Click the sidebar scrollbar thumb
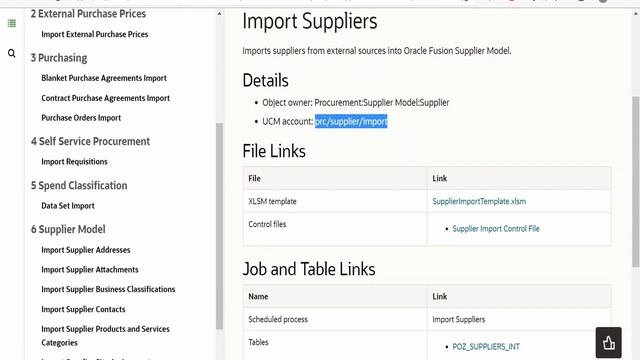The width and height of the screenshot is (640, 360). tap(219, 226)
